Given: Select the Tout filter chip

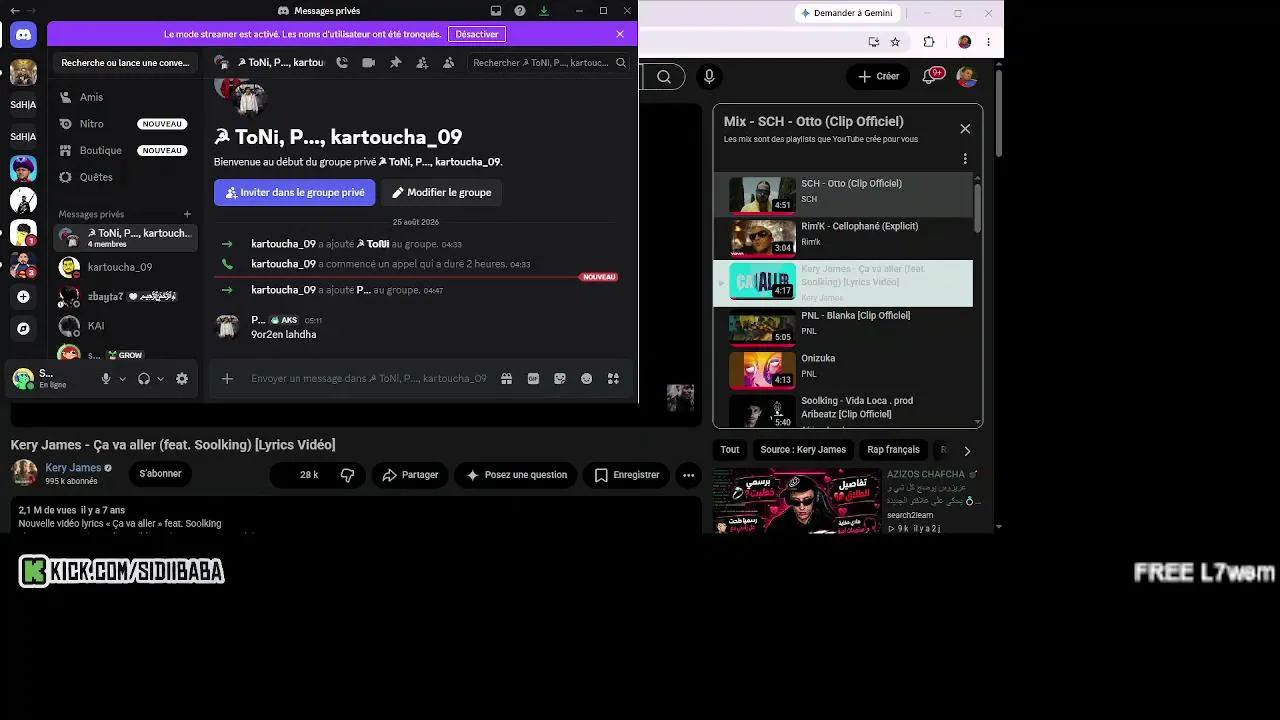Looking at the screenshot, I should pos(730,450).
